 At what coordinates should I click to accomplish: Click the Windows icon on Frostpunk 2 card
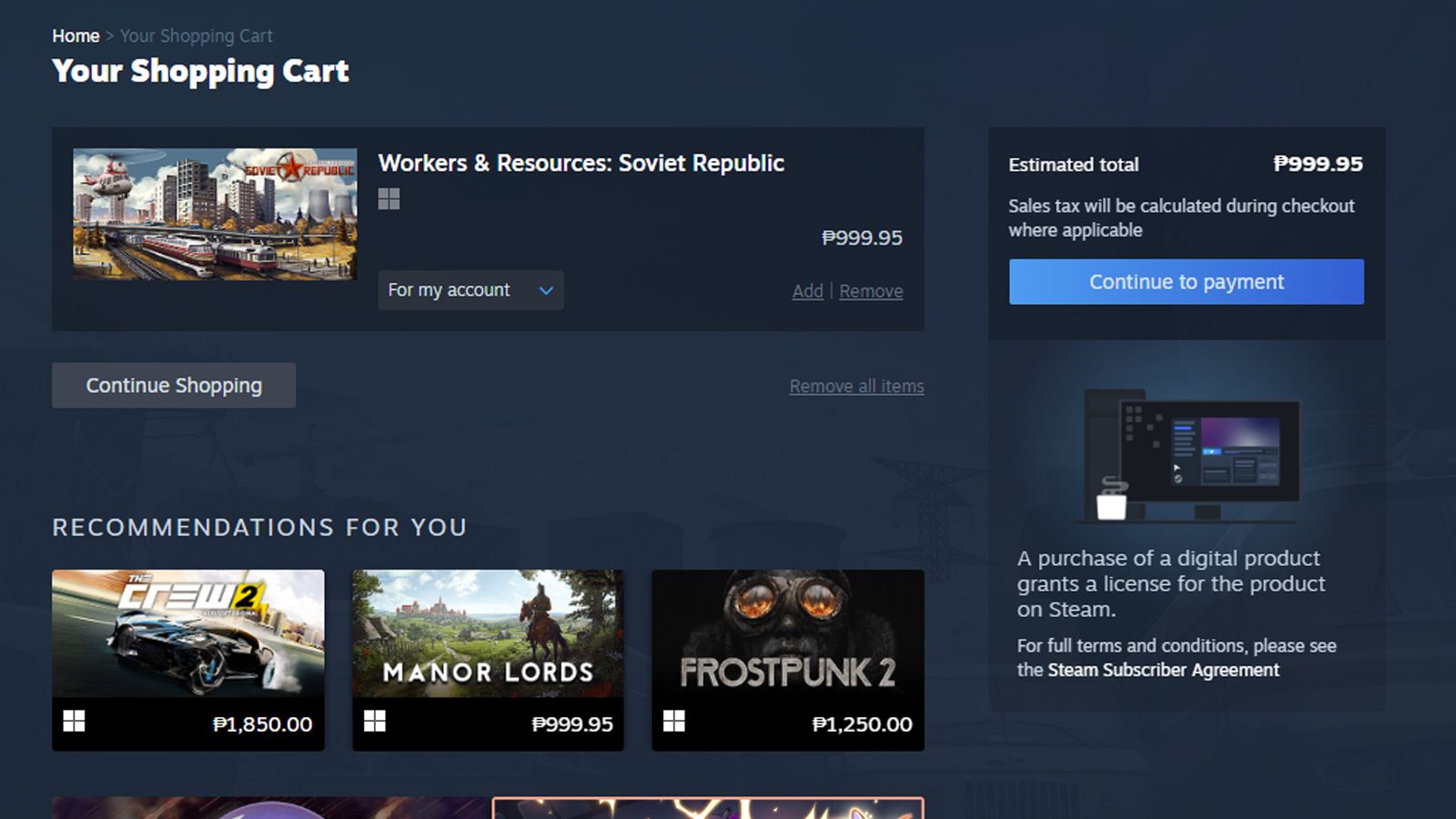[675, 723]
